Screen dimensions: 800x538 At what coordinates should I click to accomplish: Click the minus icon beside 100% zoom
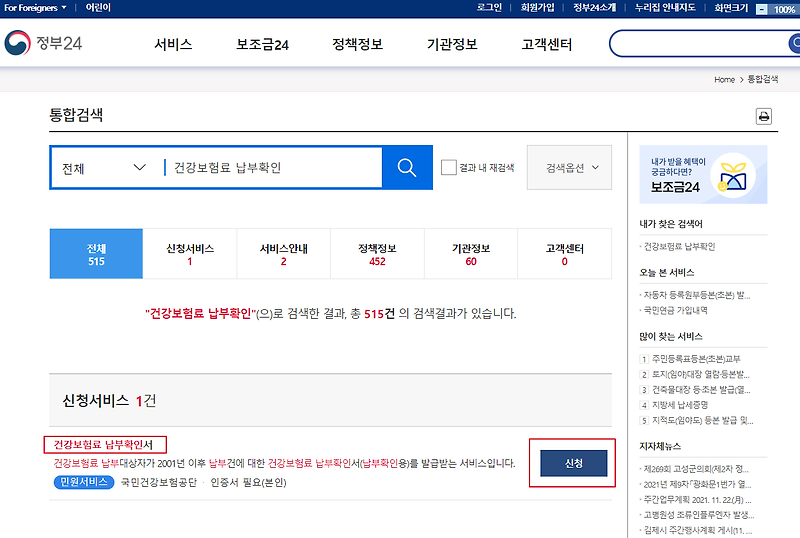(x=761, y=9)
